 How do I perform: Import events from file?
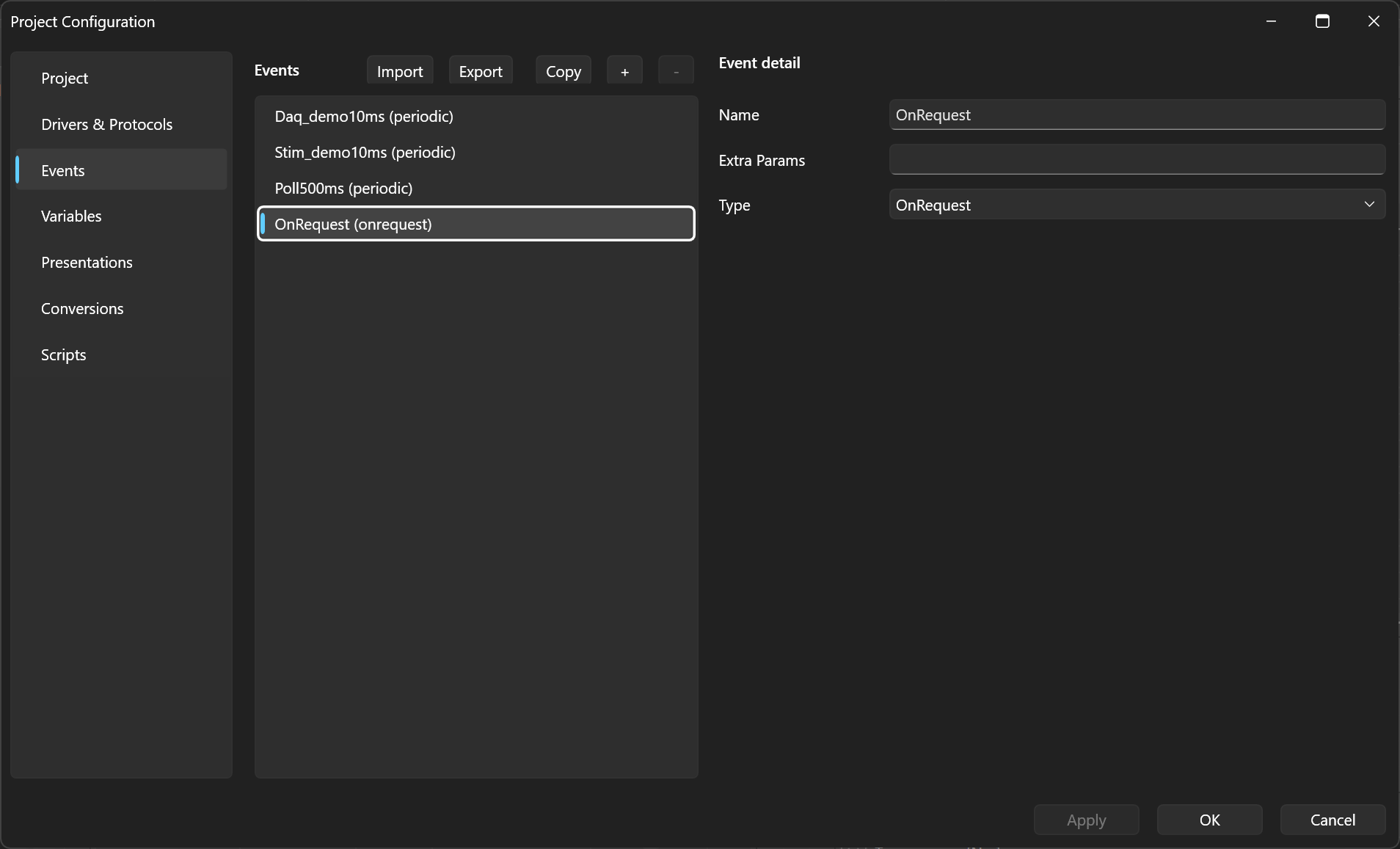click(400, 71)
